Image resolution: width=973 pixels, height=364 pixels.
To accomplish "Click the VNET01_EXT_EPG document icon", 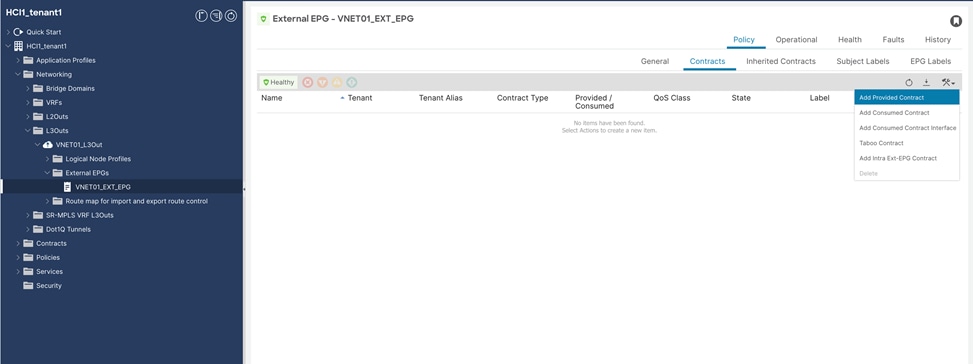I will pyautogui.click(x=68, y=187).
